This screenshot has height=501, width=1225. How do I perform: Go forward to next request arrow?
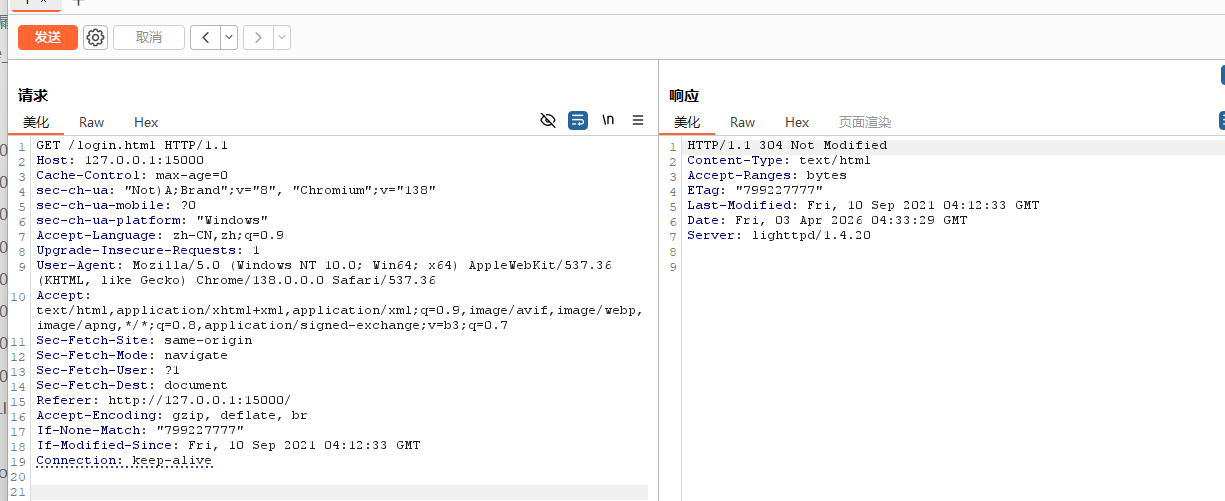(x=258, y=38)
